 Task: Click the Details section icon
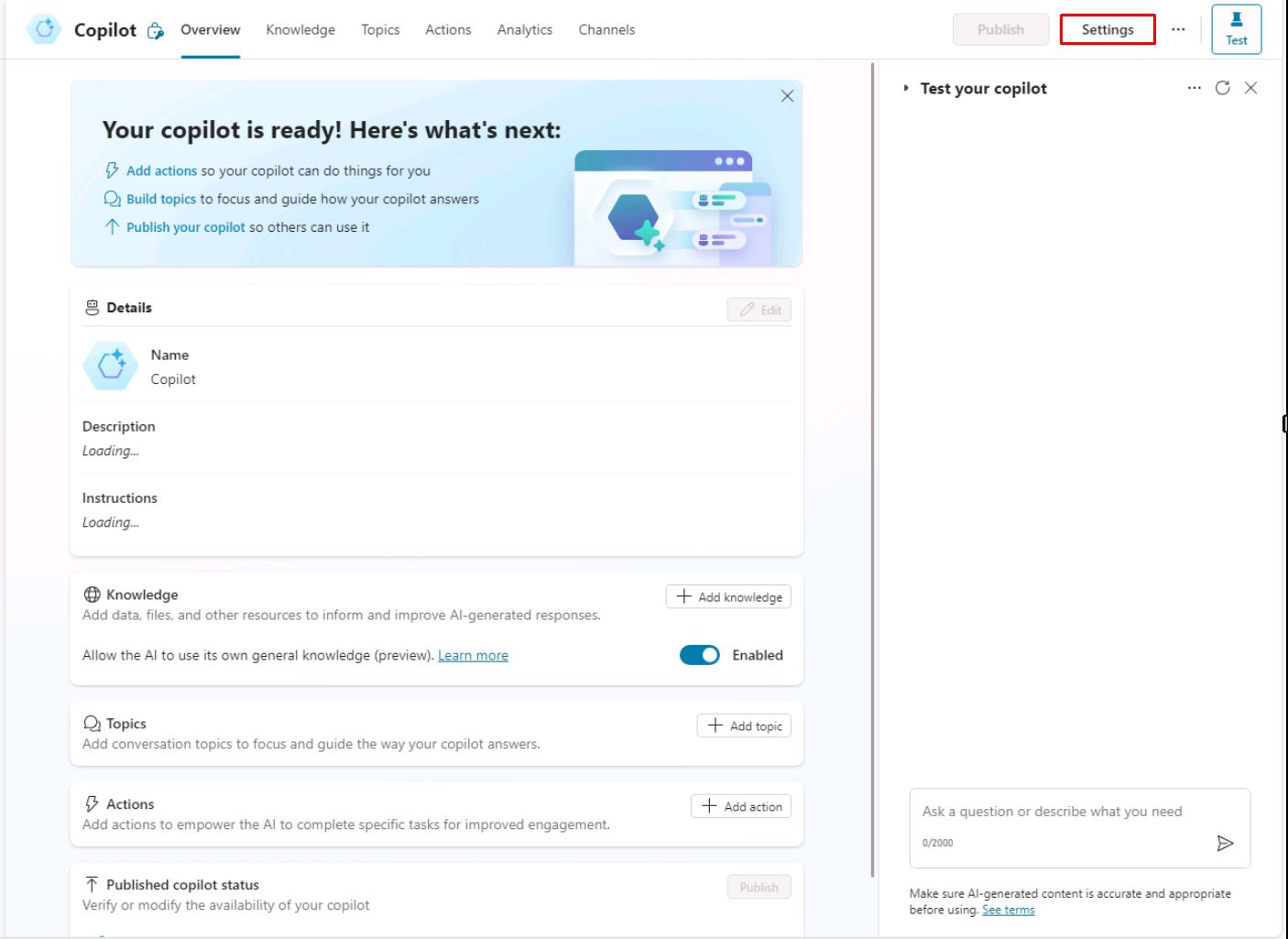pos(92,308)
